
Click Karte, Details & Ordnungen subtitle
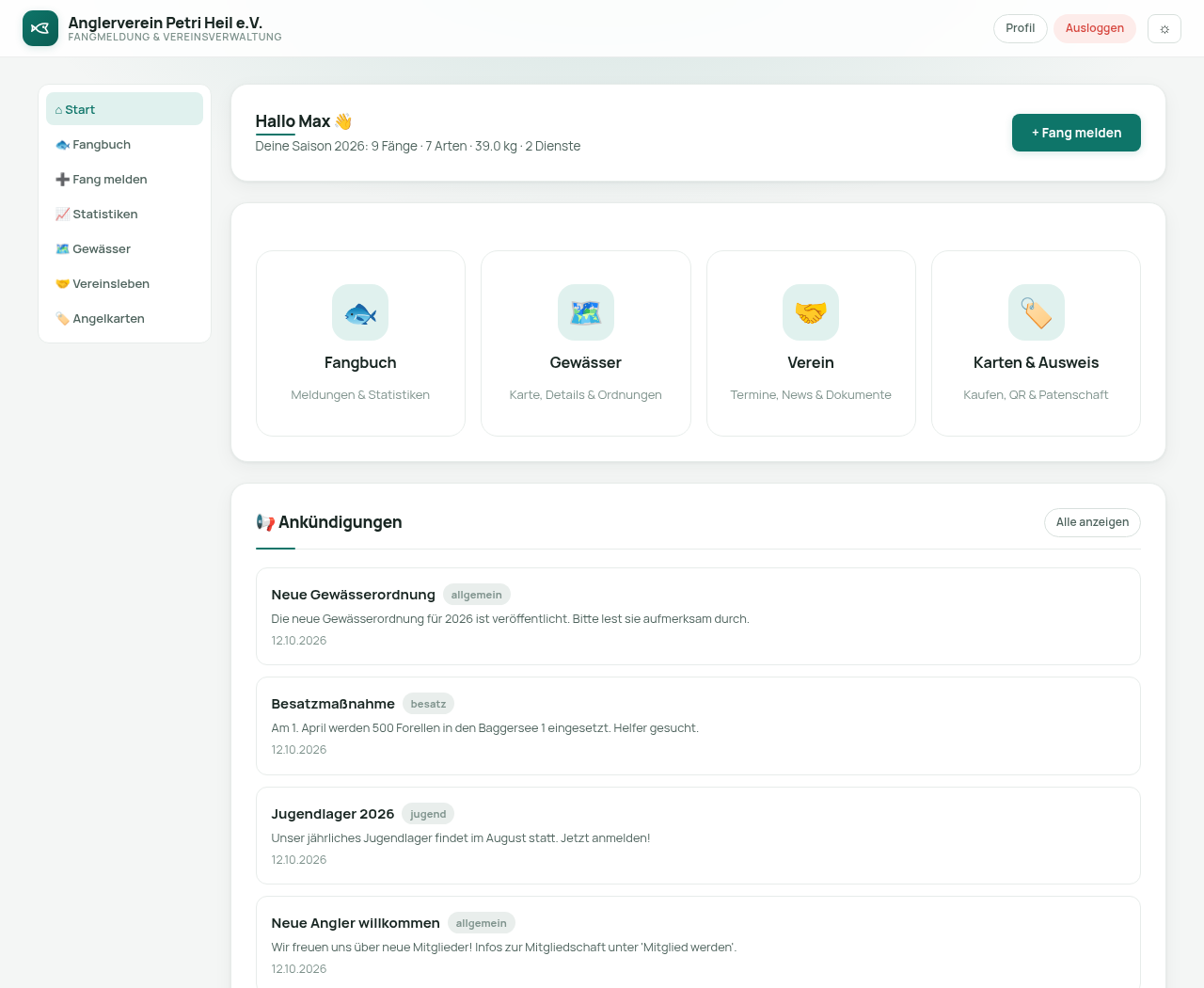(585, 395)
